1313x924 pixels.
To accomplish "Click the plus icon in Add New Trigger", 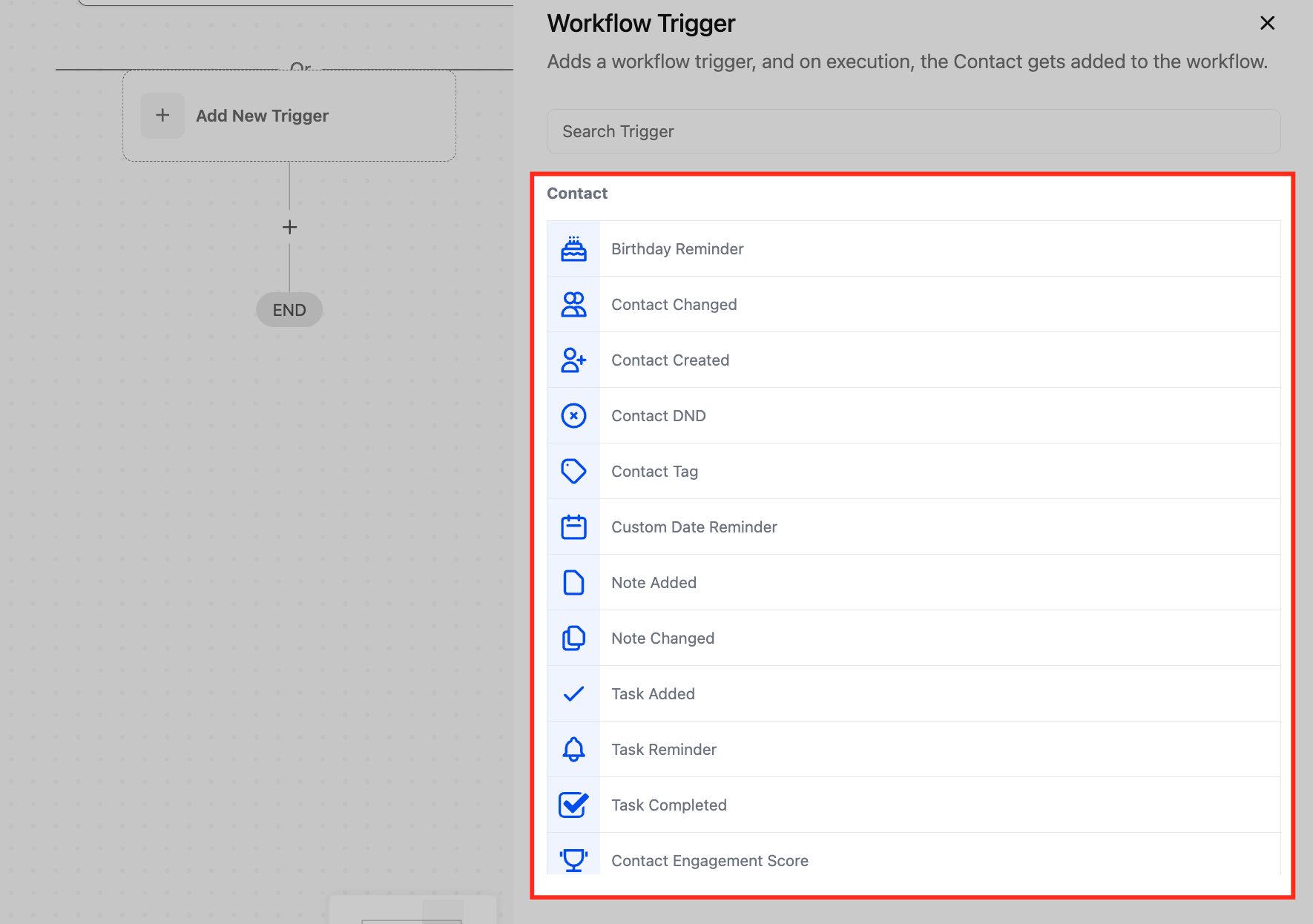I will [x=162, y=116].
